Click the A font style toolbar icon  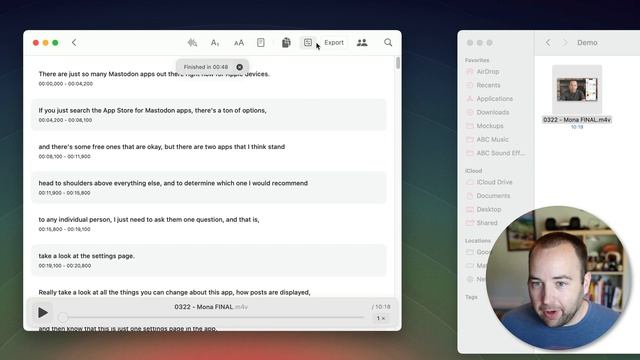215,42
